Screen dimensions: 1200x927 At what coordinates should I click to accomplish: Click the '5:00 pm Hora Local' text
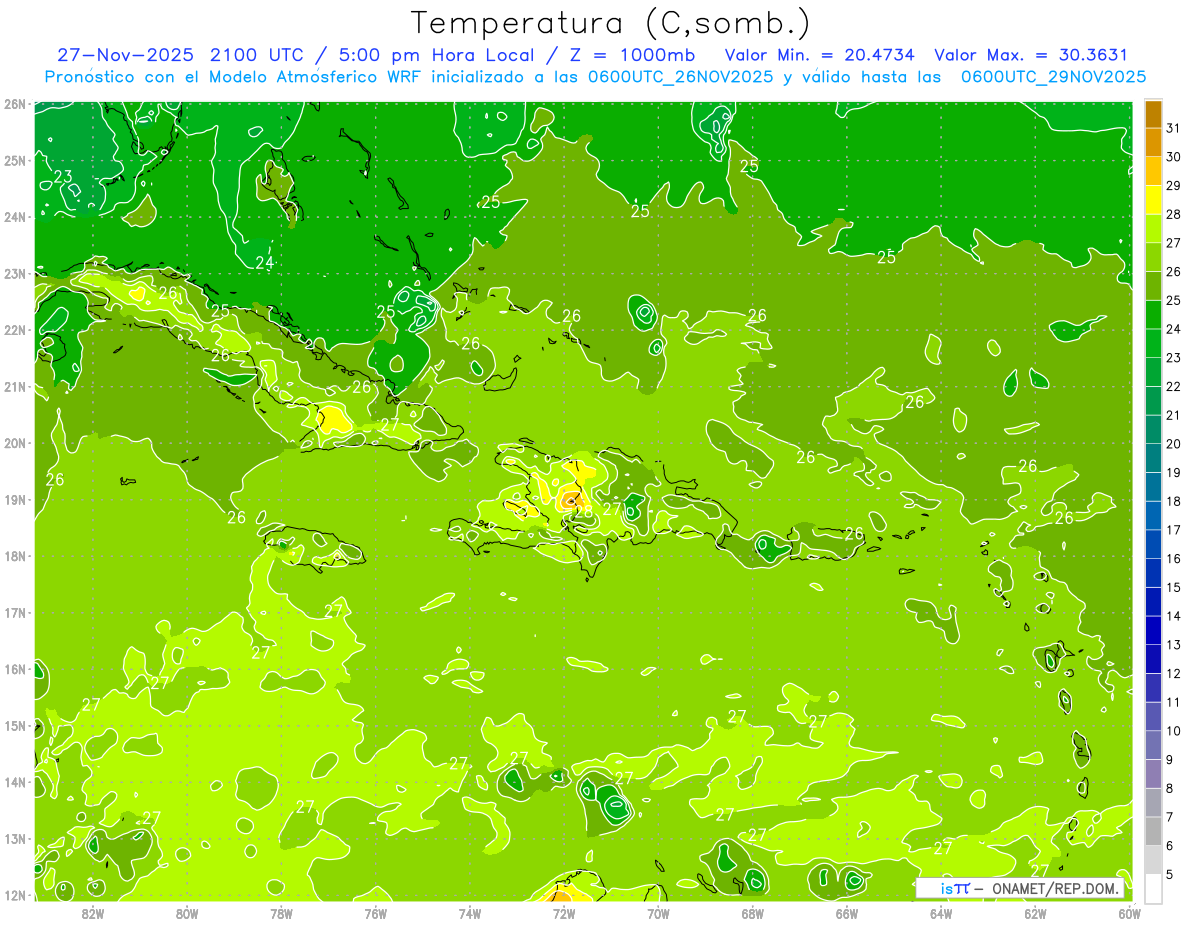433,54
